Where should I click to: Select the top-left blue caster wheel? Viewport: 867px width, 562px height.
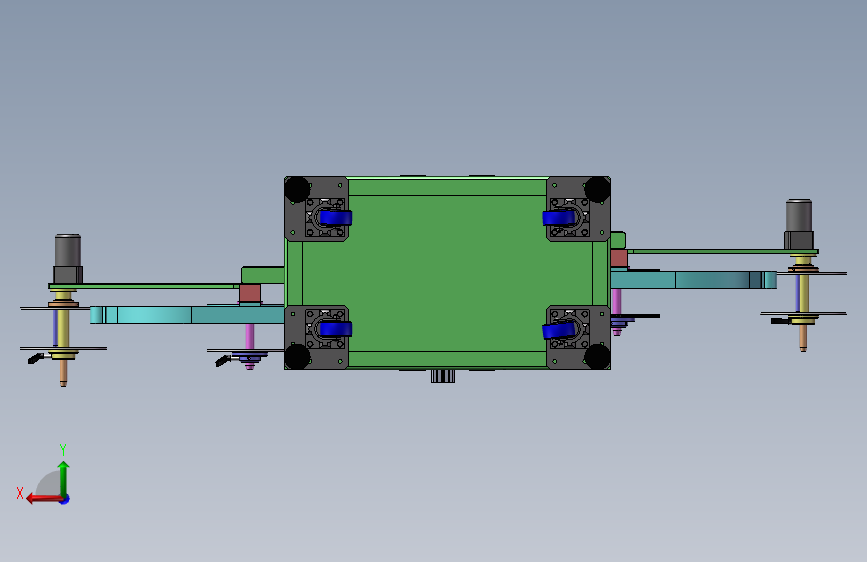point(335,217)
